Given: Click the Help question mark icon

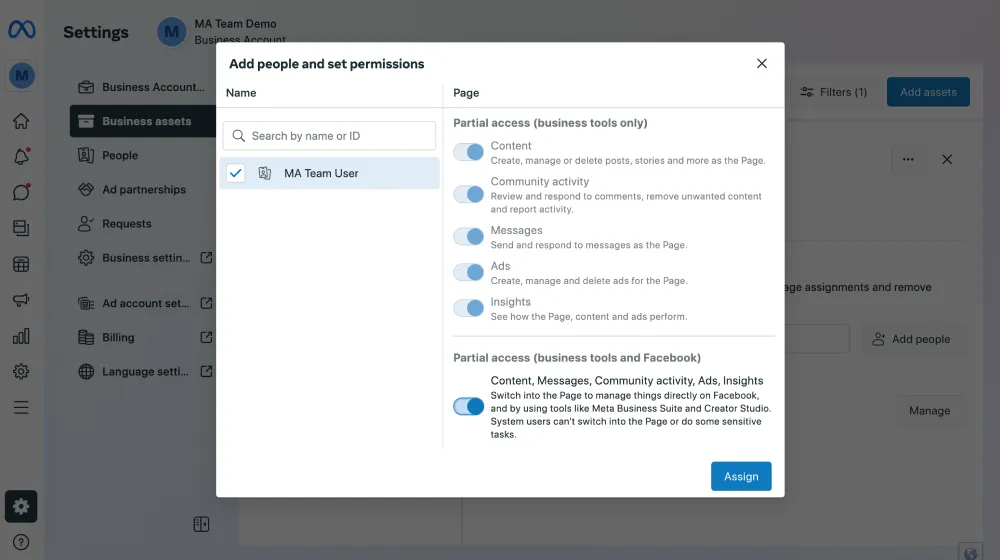Looking at the screenshot, I should click(21, 542).
